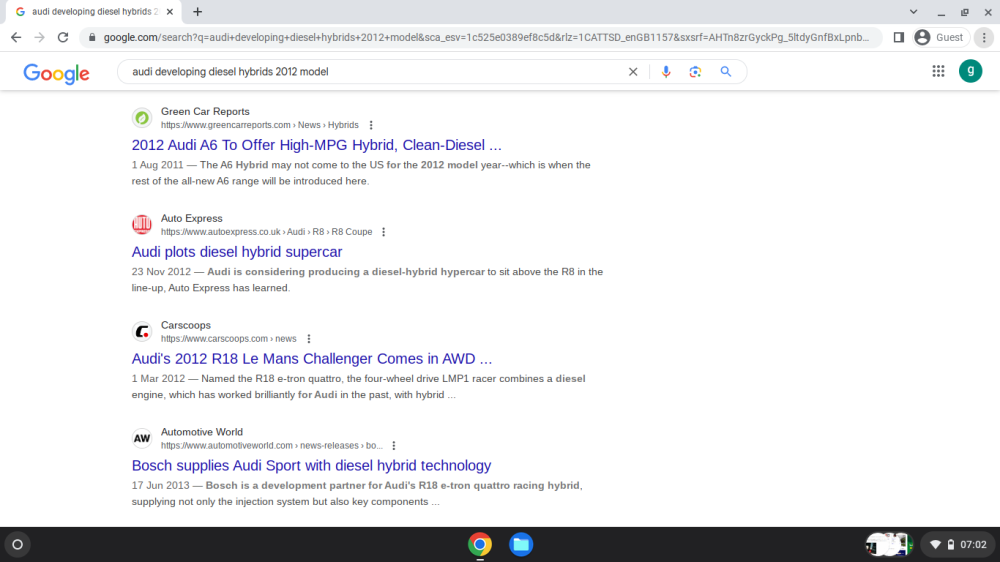Click the Auto Express favicon

point(142,225)
